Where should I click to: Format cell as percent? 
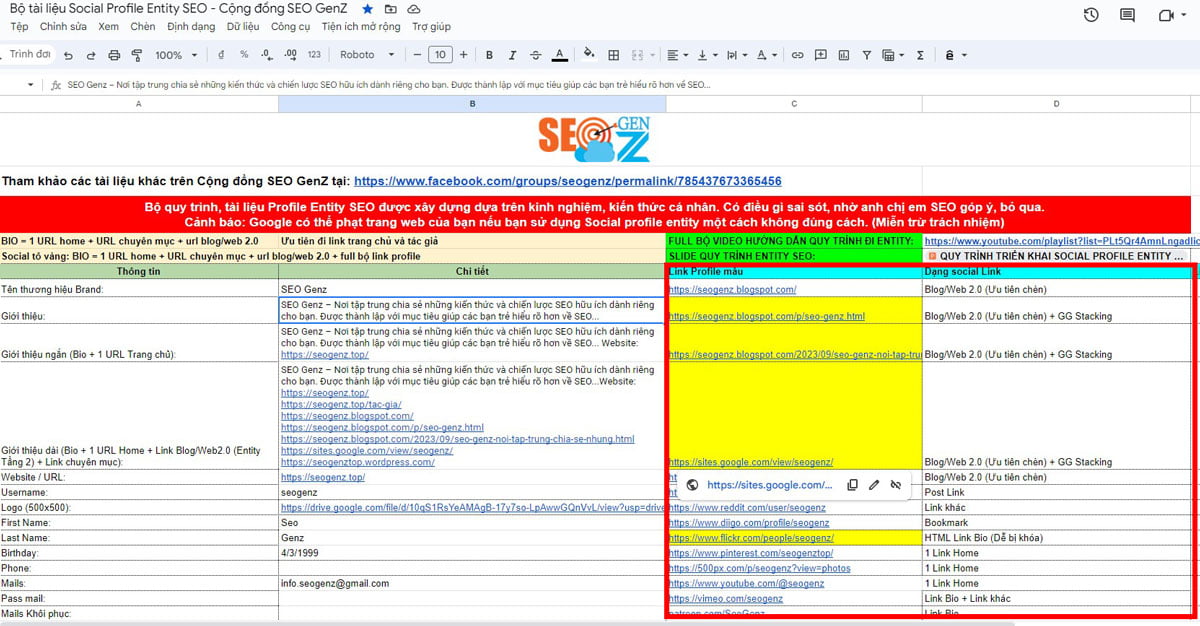[x=243, y=55]
